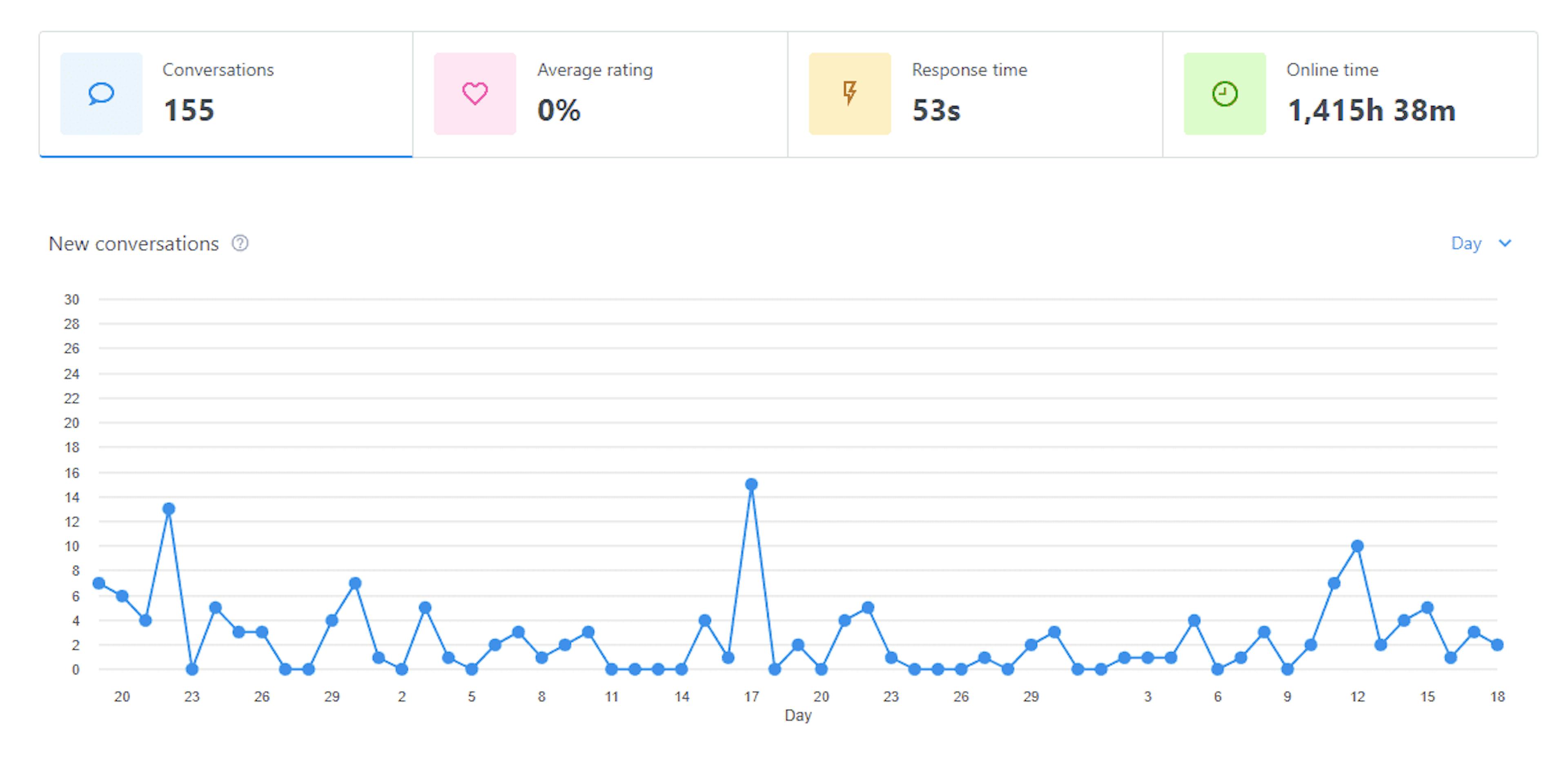Open the New conversations help icon
1568x762 pixels.
[240, 243]
